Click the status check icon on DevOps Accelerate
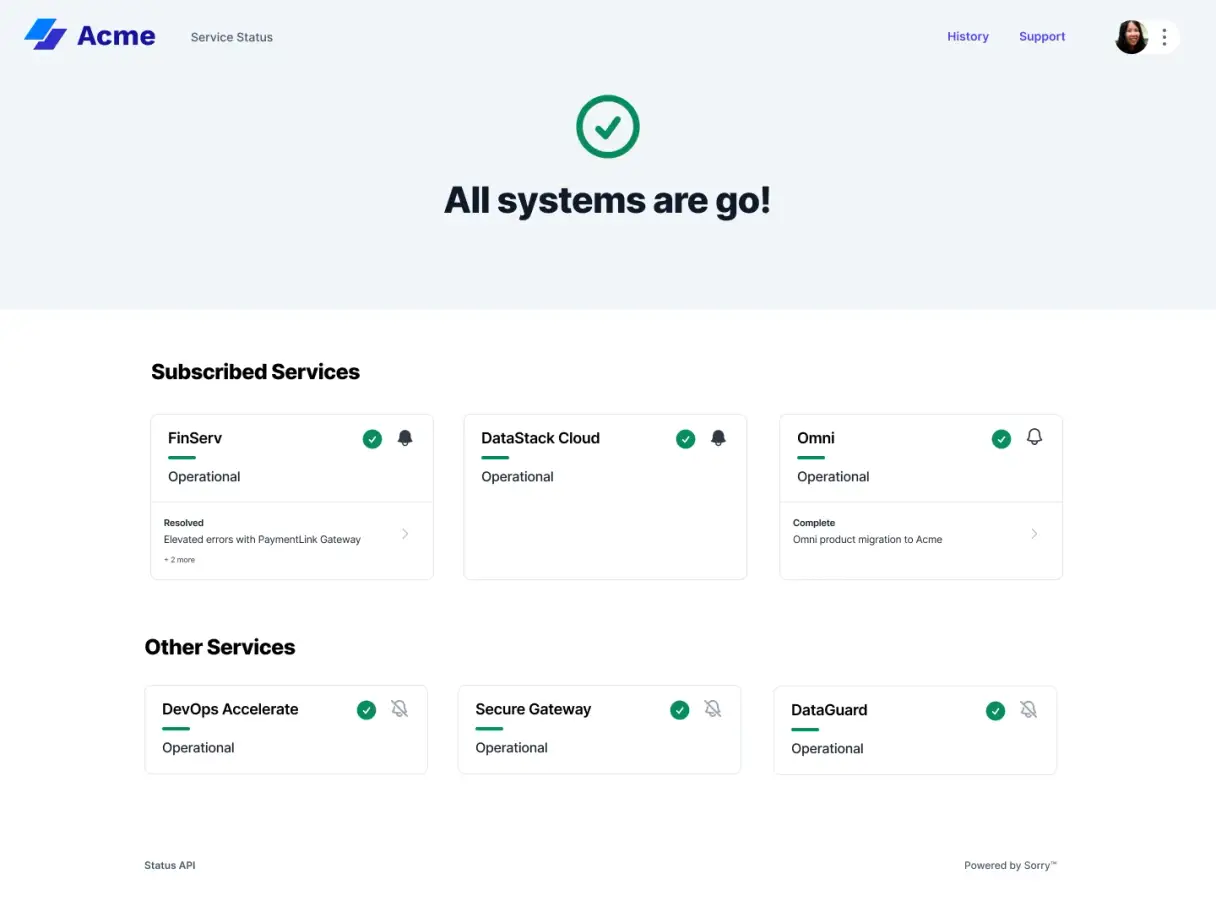 point(367,709)
